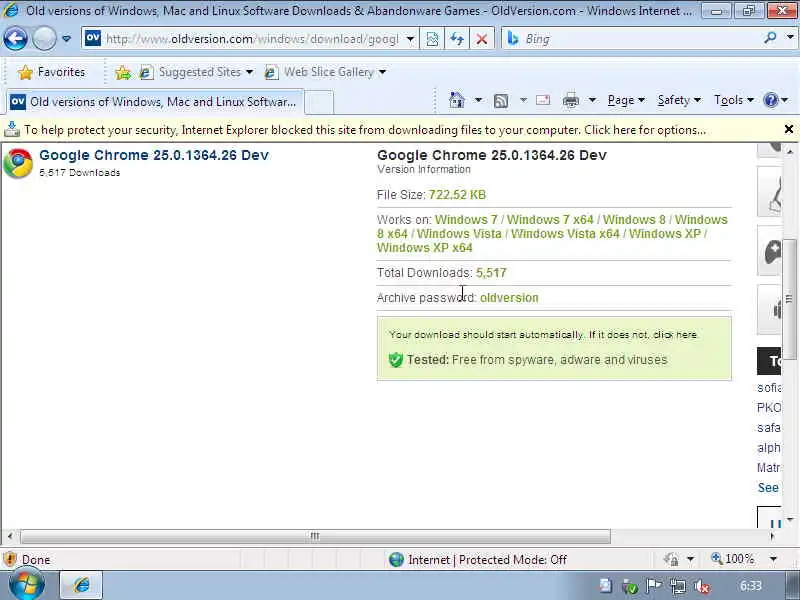The width and height of the screenshot is (800, 600).
Task: Toggle Compatibility View icon
Action: [432, 39]
